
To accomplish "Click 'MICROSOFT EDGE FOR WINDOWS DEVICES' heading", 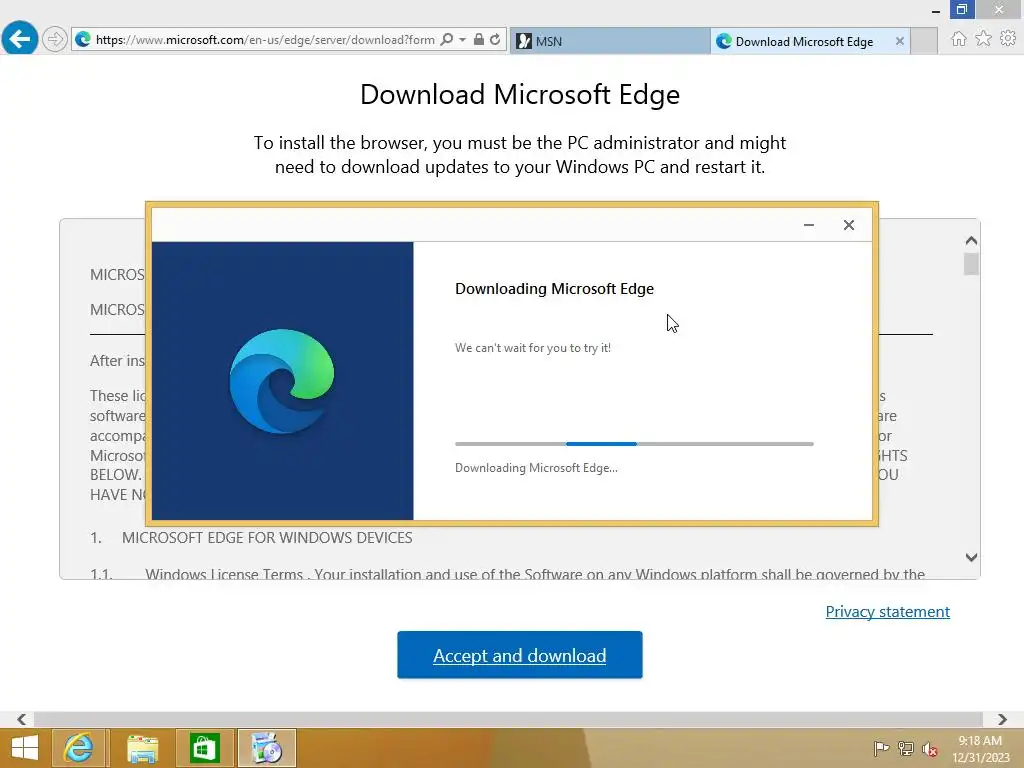I will coord(267,537).
